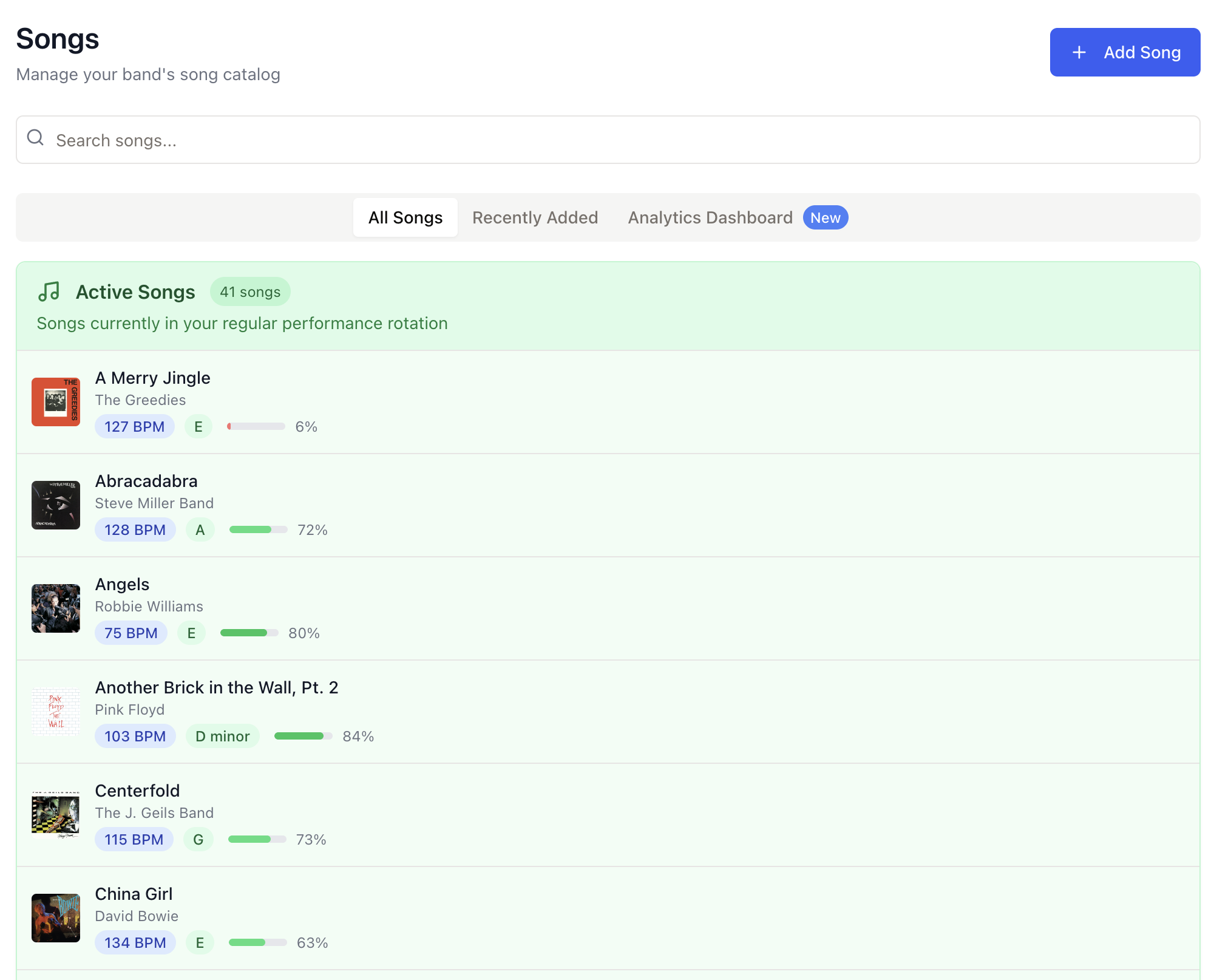1214x980 pixels.
Task: Open the Abracadabra album cover
Action: click(x=56, y=505)
